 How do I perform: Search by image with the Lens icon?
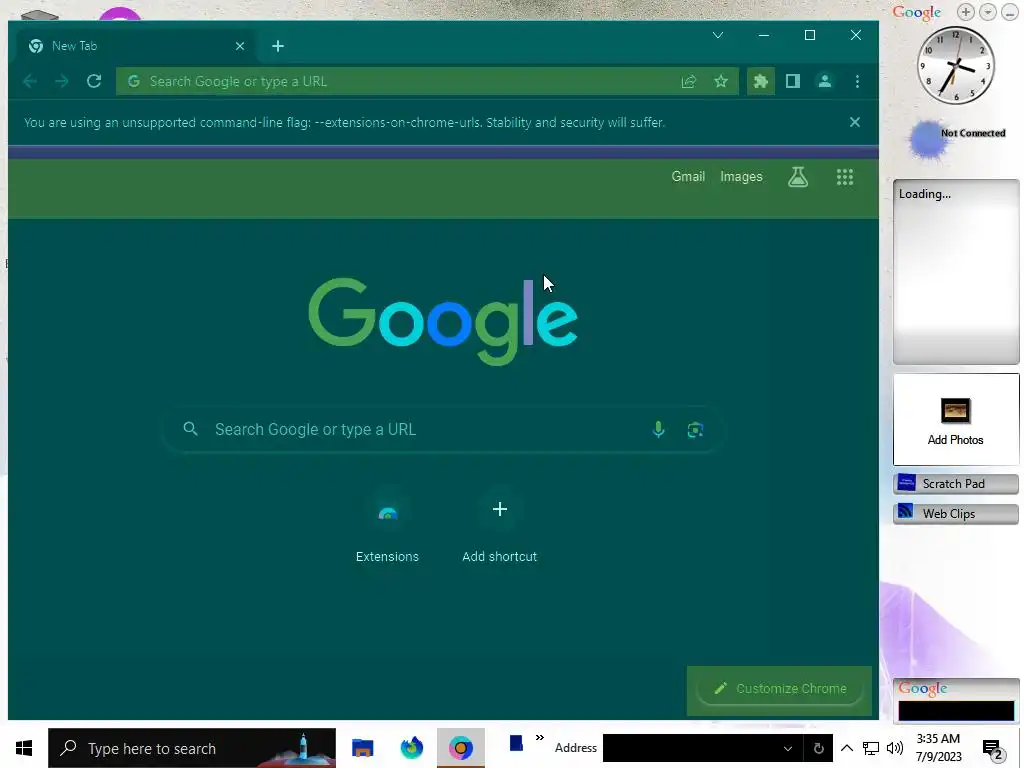[x=695, y=429]
